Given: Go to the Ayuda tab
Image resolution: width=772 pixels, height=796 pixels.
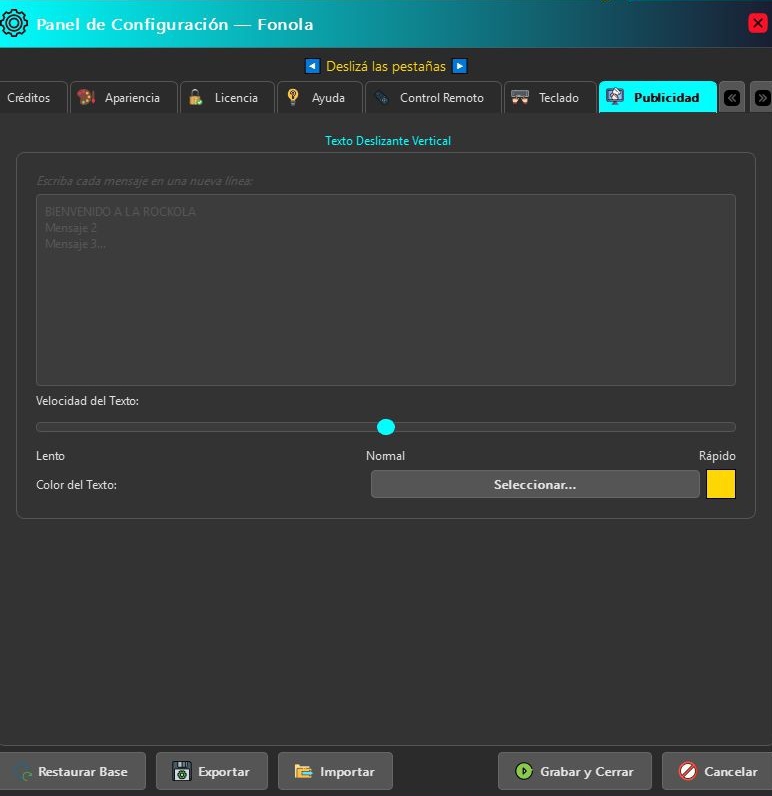Looking at the screenshot, I should click(x=320, y=97).
